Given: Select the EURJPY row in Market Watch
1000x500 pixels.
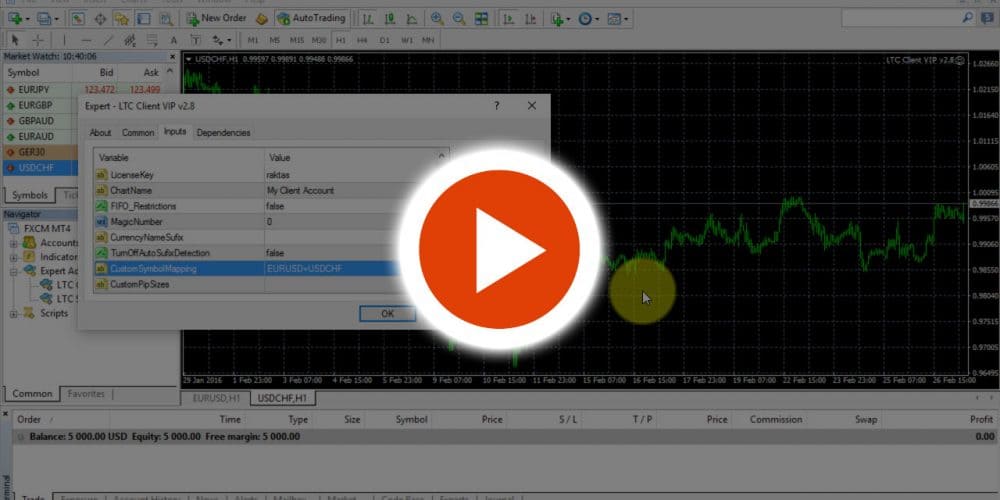Looking at the screenshot, I should point(89,89).
